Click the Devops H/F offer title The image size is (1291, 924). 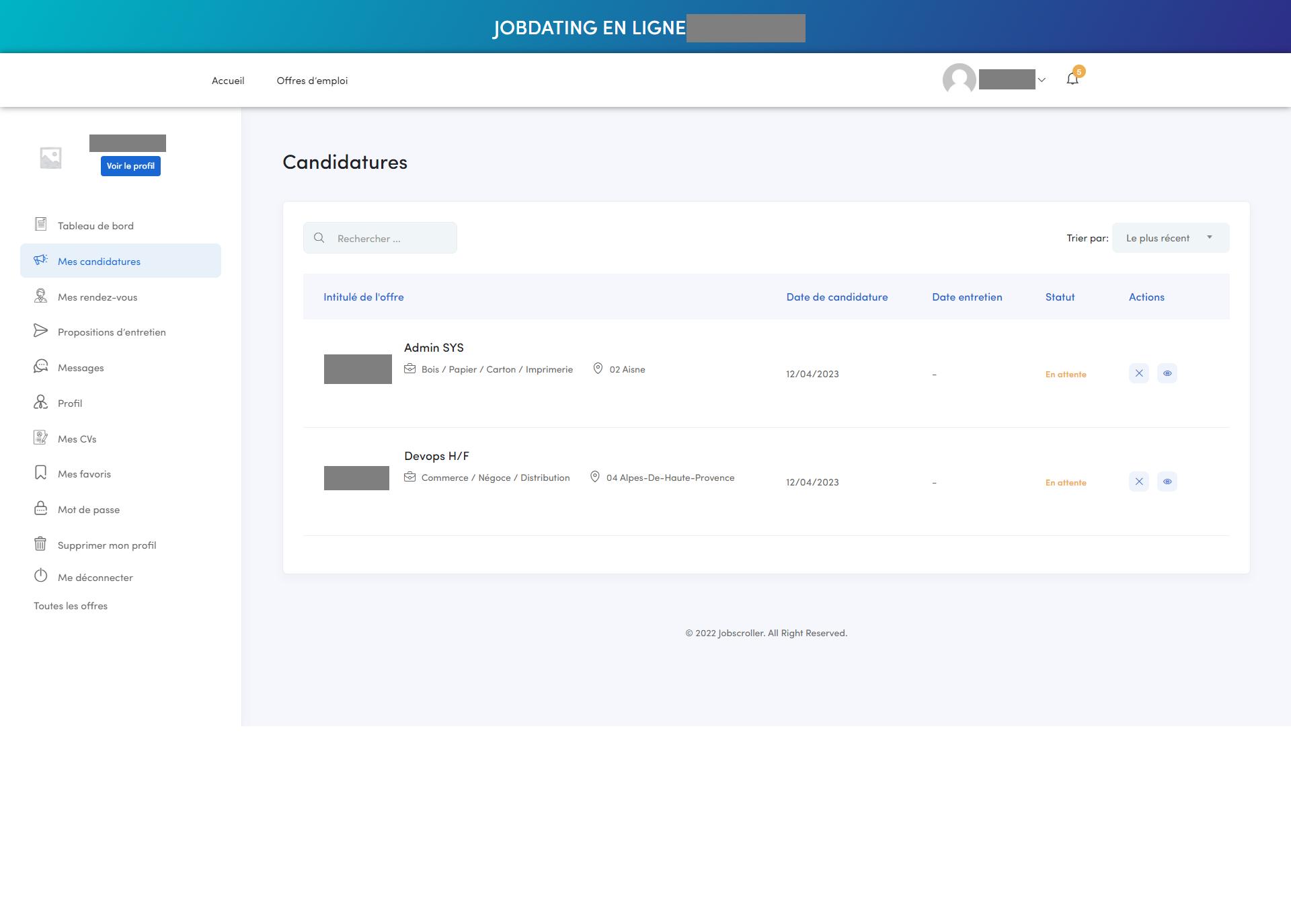tap(436, 456)
